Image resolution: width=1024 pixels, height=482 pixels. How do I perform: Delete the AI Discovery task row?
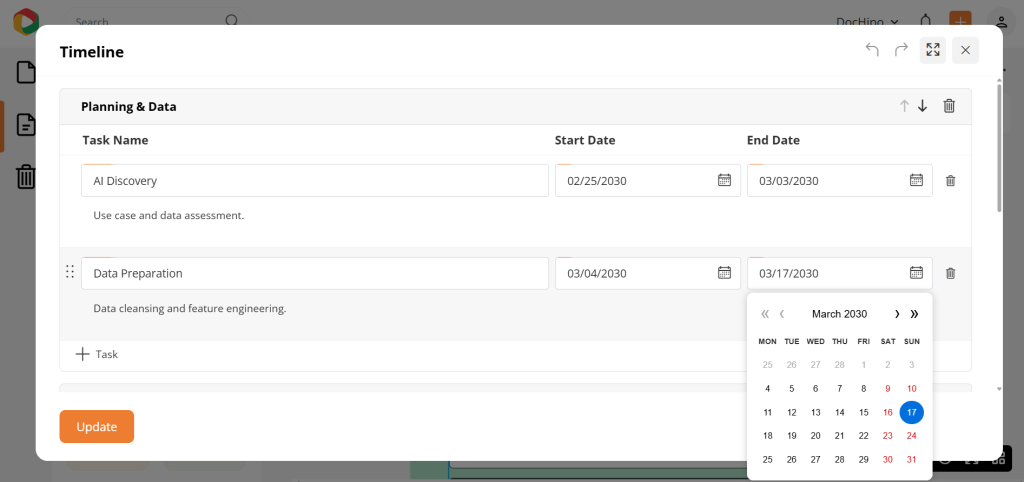point(950,181)
